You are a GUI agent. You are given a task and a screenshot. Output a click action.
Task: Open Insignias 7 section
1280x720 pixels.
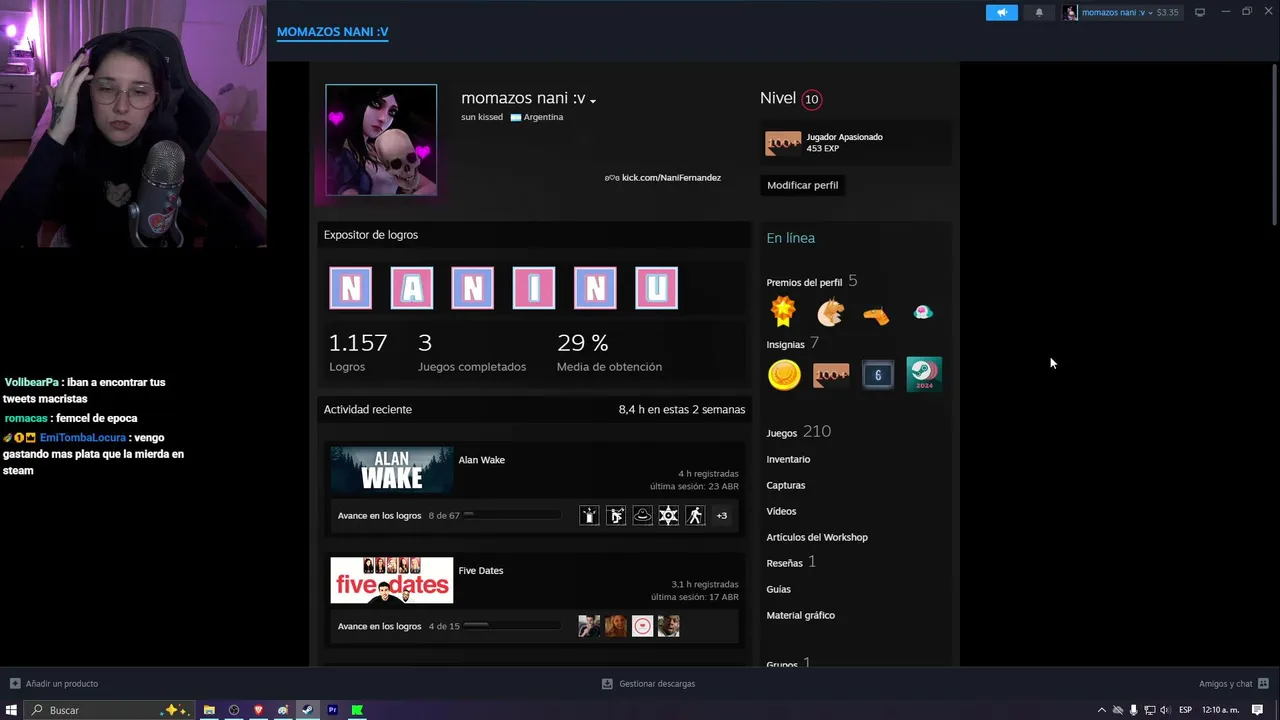pyautogui.click(x=793, y=343)
